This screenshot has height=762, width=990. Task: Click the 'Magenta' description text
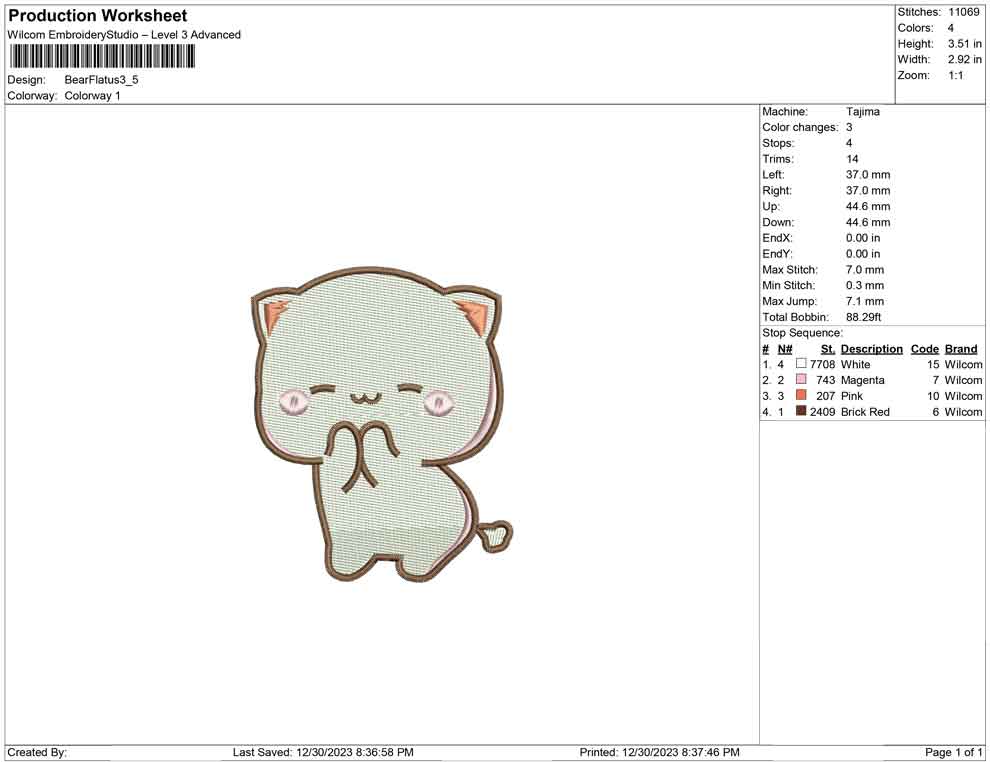point(862,380)
